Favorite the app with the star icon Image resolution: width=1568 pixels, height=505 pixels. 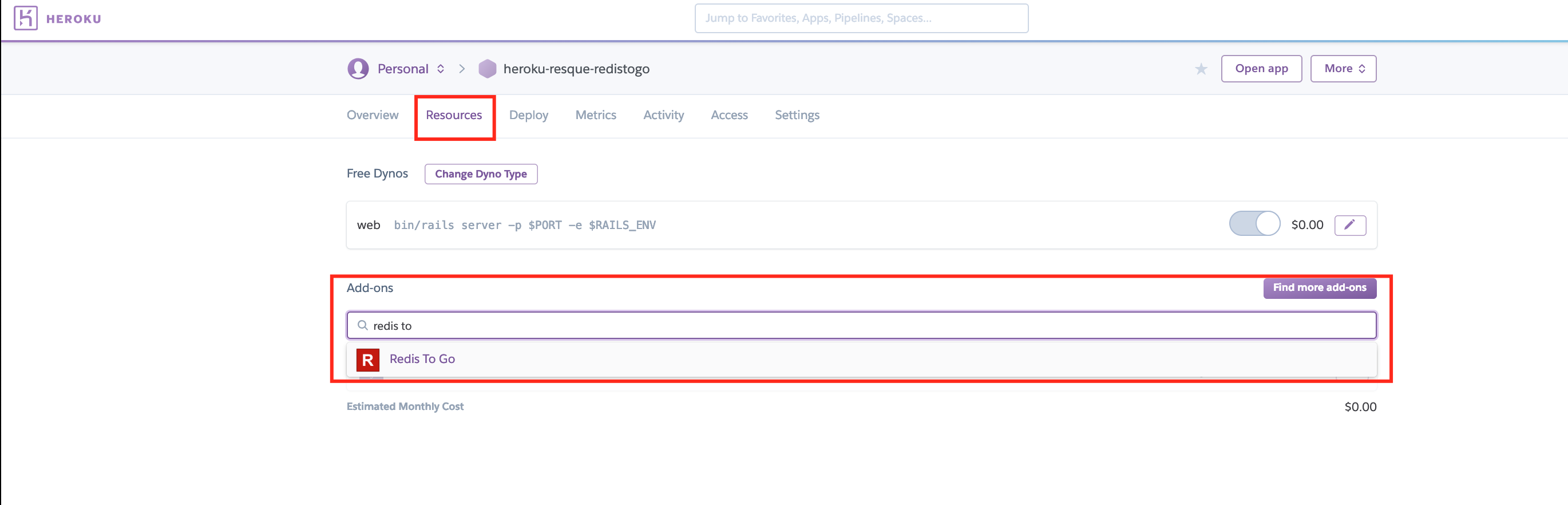pos(1201,69)
